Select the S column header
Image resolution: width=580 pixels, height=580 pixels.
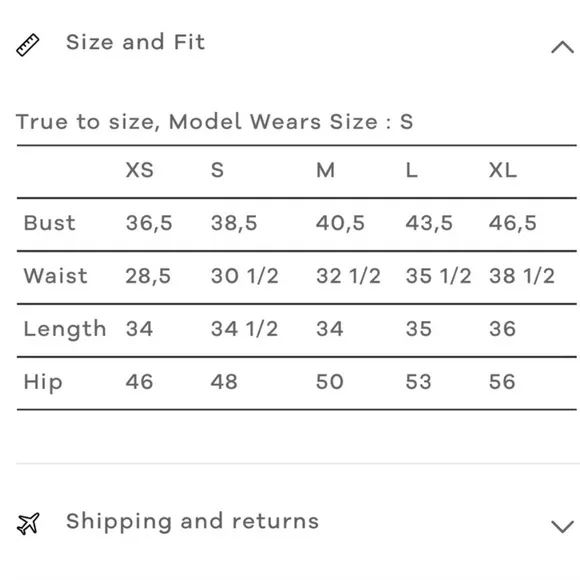click(x=218, y=170)
